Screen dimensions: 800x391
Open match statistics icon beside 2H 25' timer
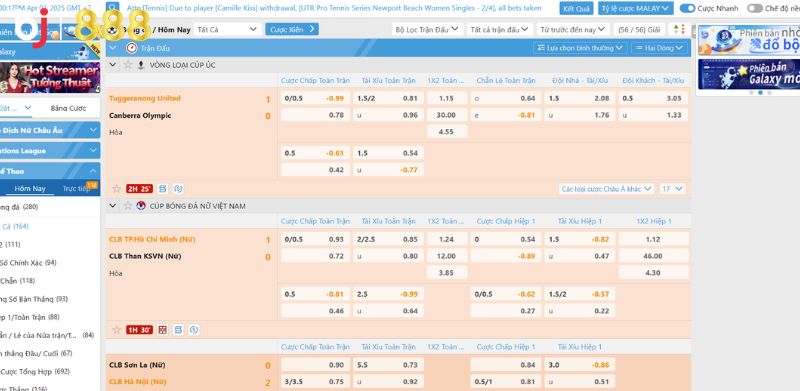coord(163,189)
